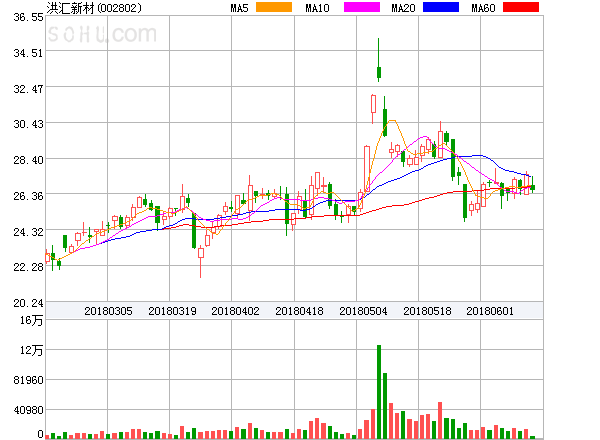Click the 12万 volume axis label
This screenshot has height=440, width=600.
[31, 350]
